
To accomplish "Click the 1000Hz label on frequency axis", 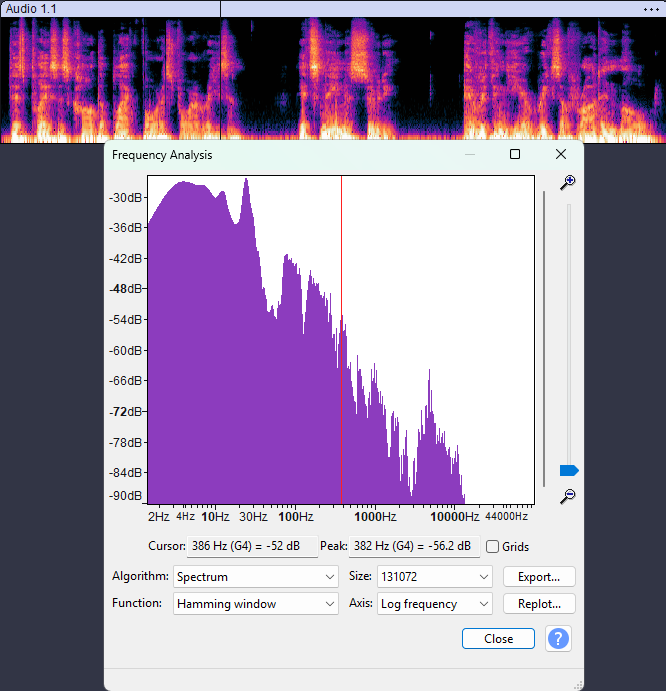I will (375, 516).
